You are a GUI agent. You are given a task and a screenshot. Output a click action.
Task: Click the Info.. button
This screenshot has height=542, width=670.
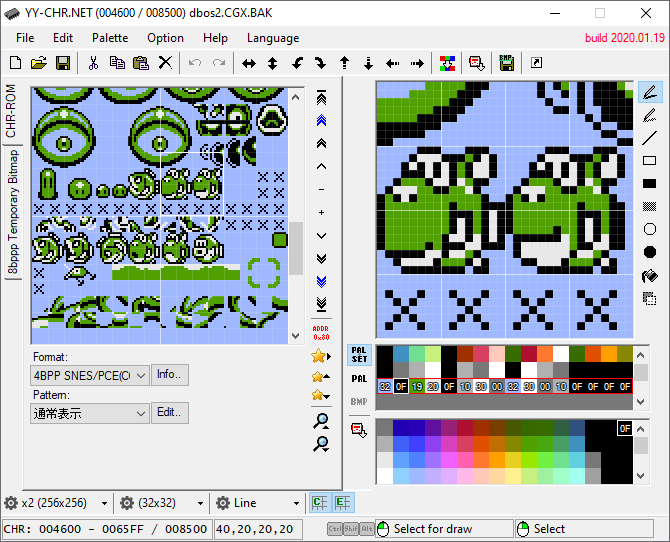(x=169, y=375)
